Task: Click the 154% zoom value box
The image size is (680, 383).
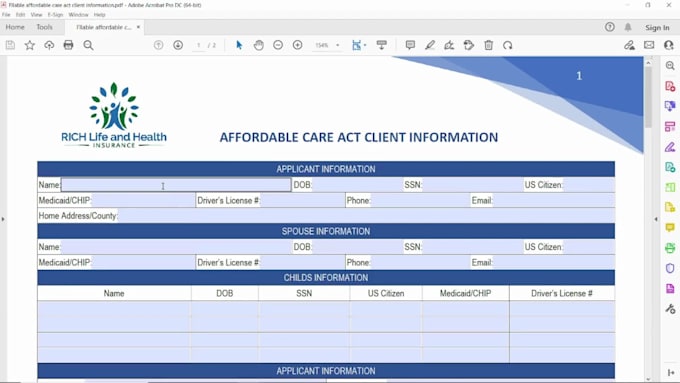Action: tap(322, 45)
